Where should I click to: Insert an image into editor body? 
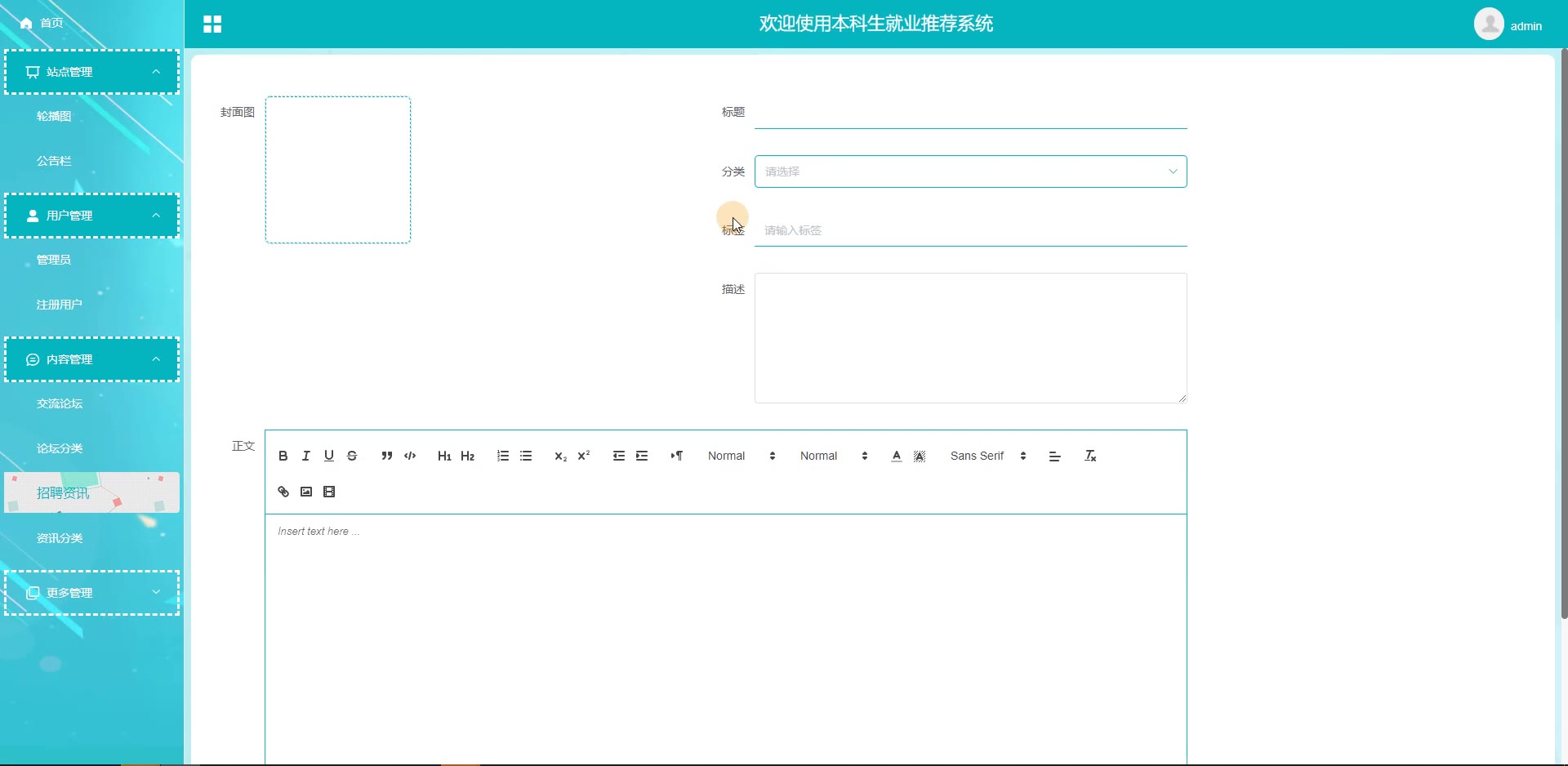click(306, 492)
